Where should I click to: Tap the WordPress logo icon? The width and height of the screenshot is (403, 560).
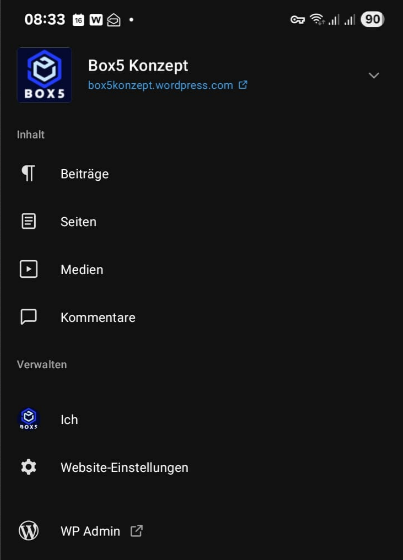[x=29, y=530]
